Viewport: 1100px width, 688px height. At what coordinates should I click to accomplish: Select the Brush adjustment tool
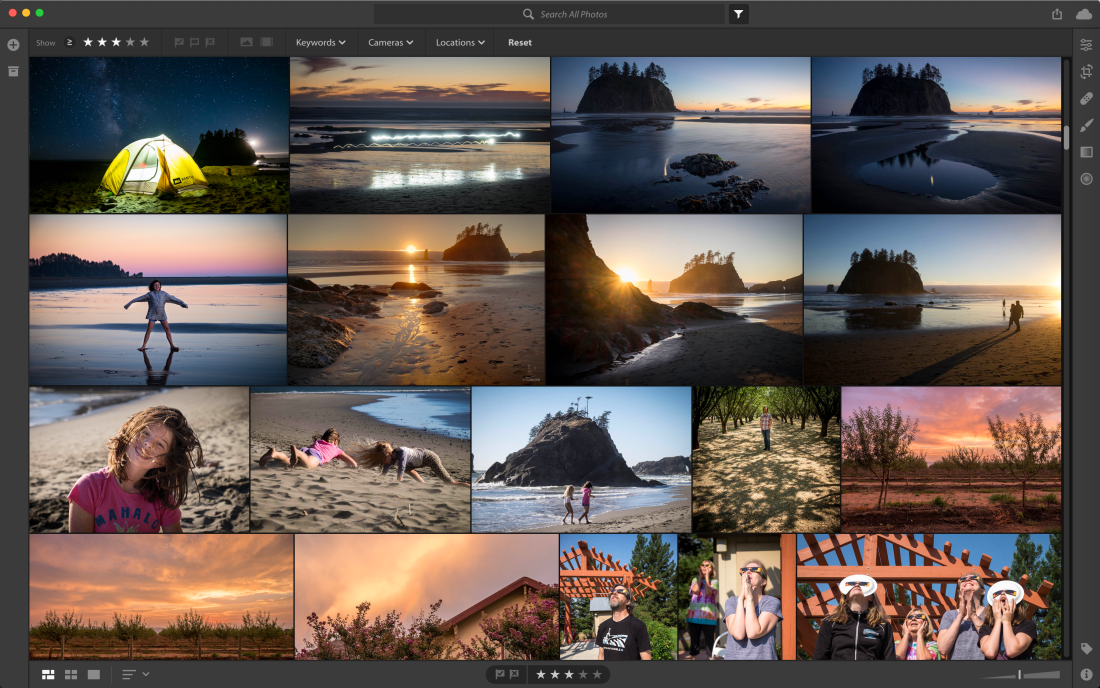(1086, 125)
